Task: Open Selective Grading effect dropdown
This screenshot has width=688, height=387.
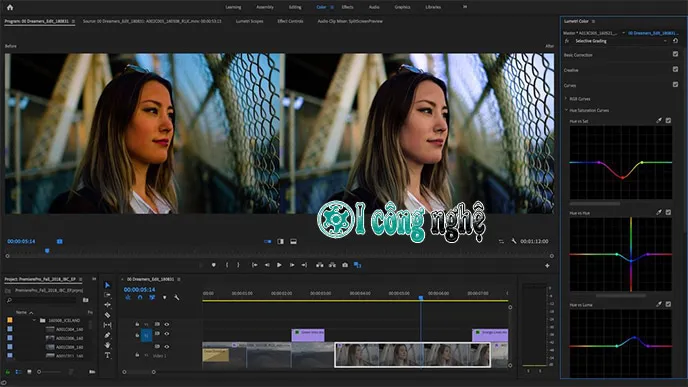Action: [x=665, y=41]
